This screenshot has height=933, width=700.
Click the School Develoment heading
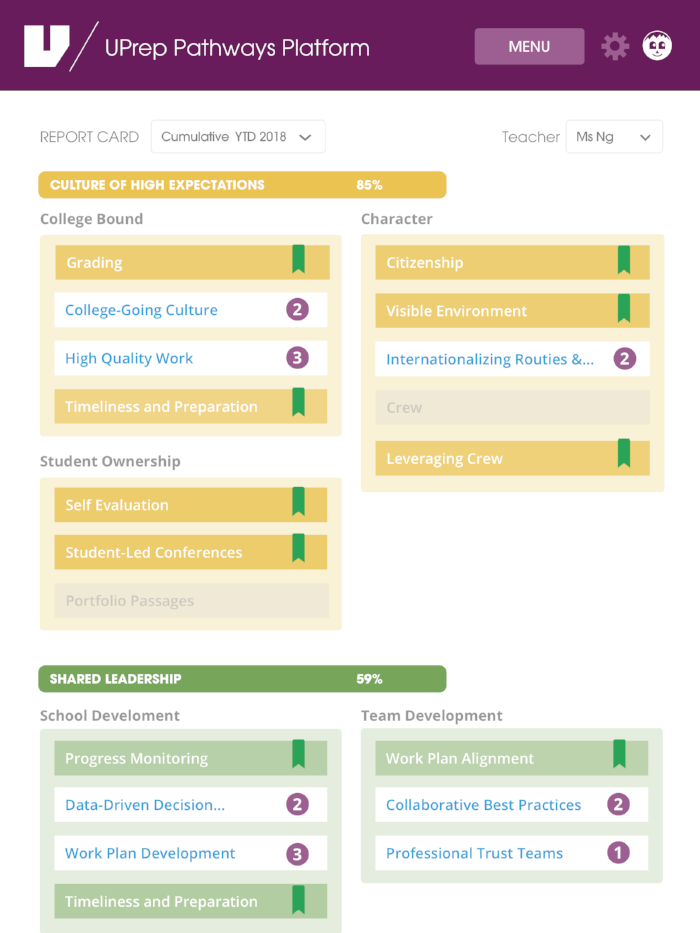[x=110, y=715]
